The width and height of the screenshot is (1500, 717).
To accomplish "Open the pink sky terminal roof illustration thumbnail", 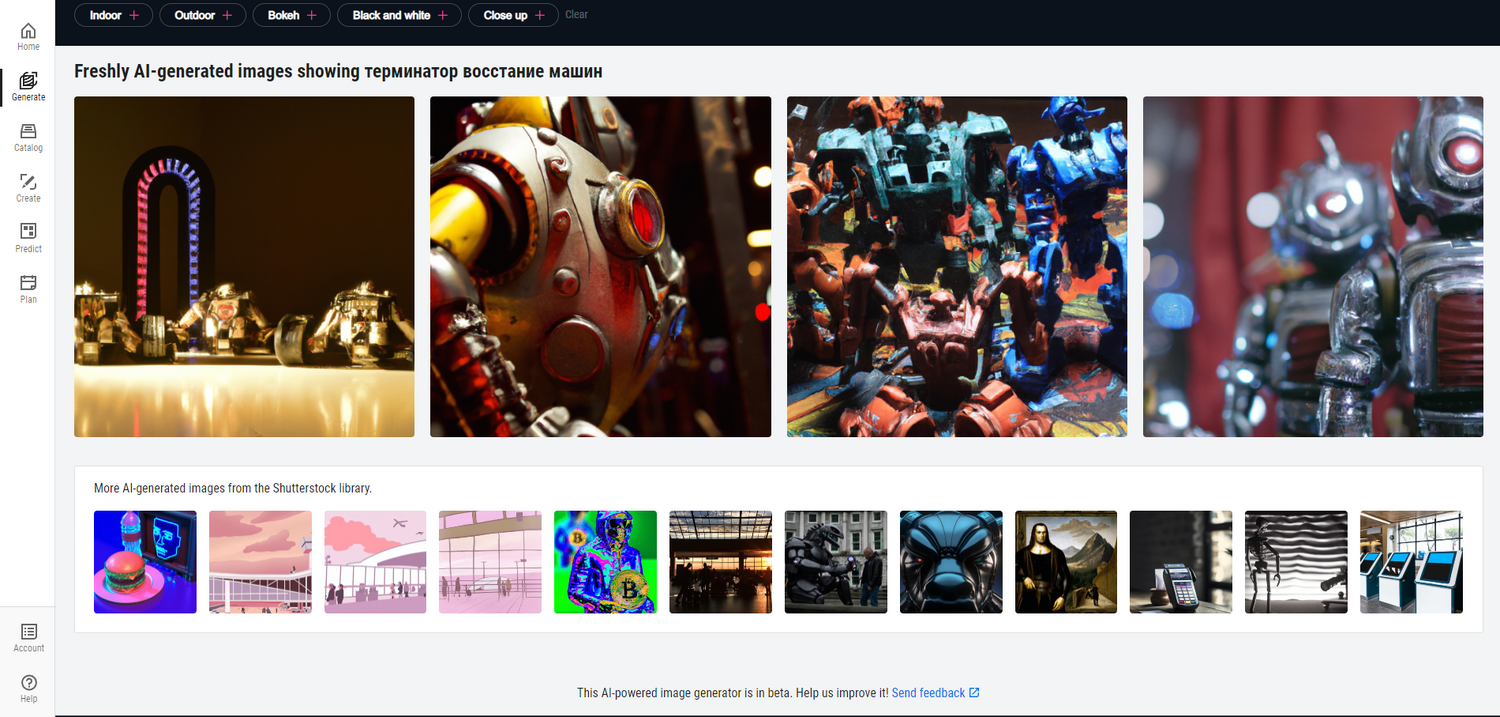I will pyautogui.click(x=260, y=562).
